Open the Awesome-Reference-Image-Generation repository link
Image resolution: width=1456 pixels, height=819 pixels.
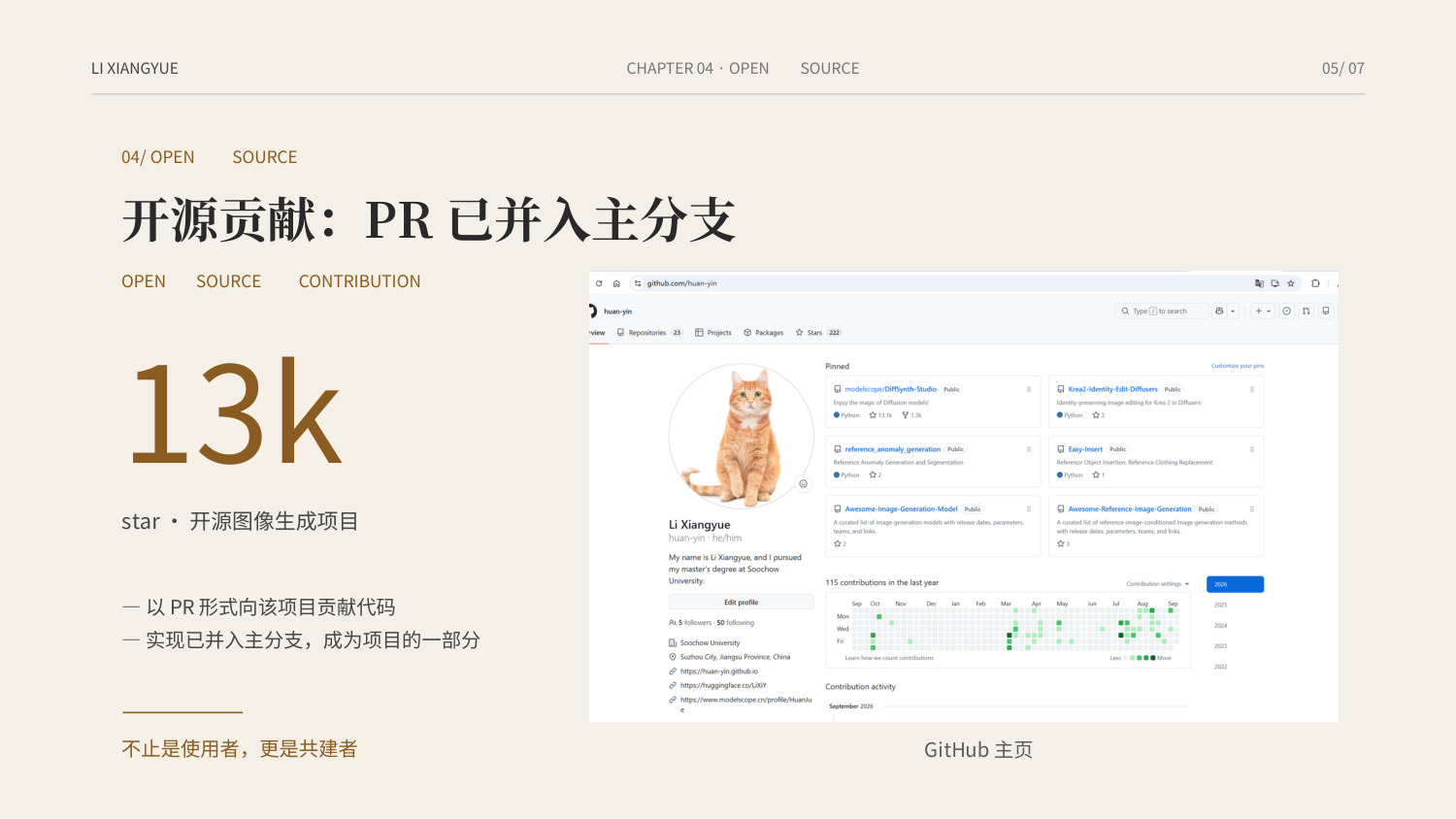coord(1129,509)
